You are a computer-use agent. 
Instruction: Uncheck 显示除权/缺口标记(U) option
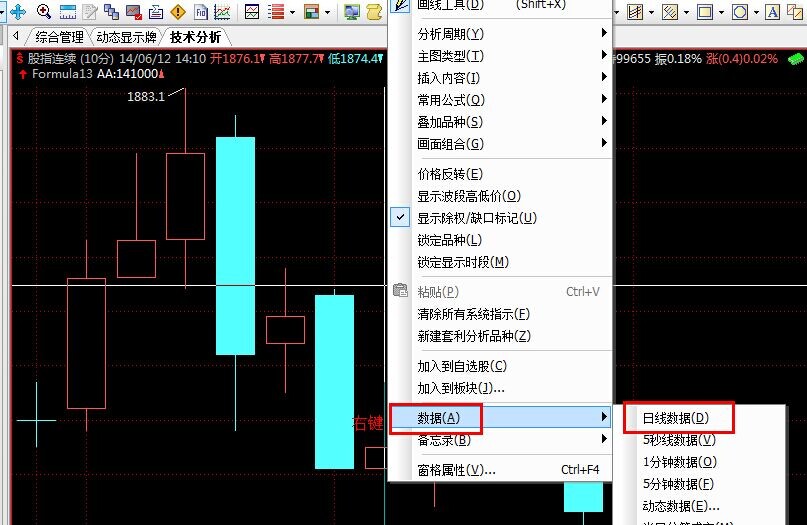pos(501,218)
